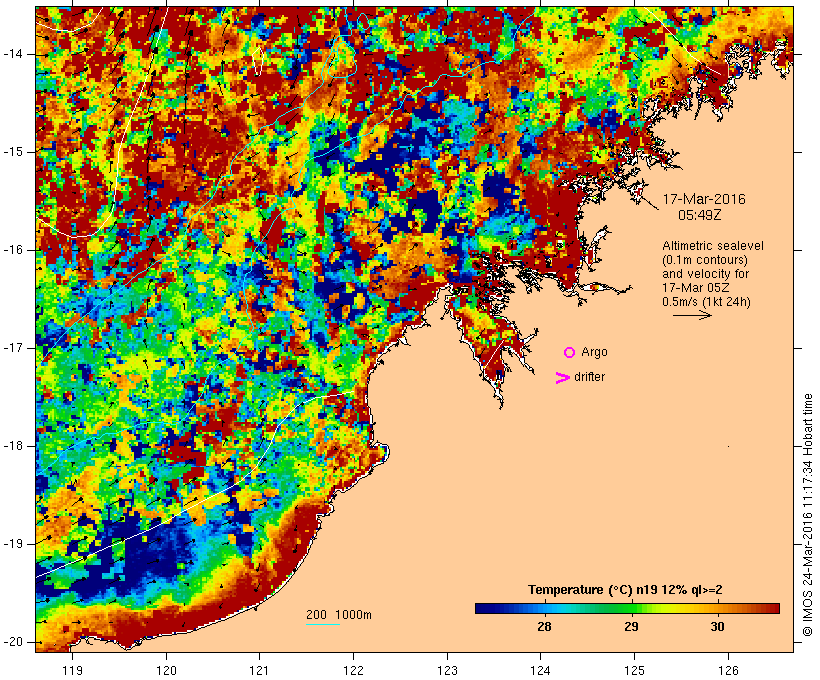Click the '0.5m/s (1kt 24h)' text

706,302
